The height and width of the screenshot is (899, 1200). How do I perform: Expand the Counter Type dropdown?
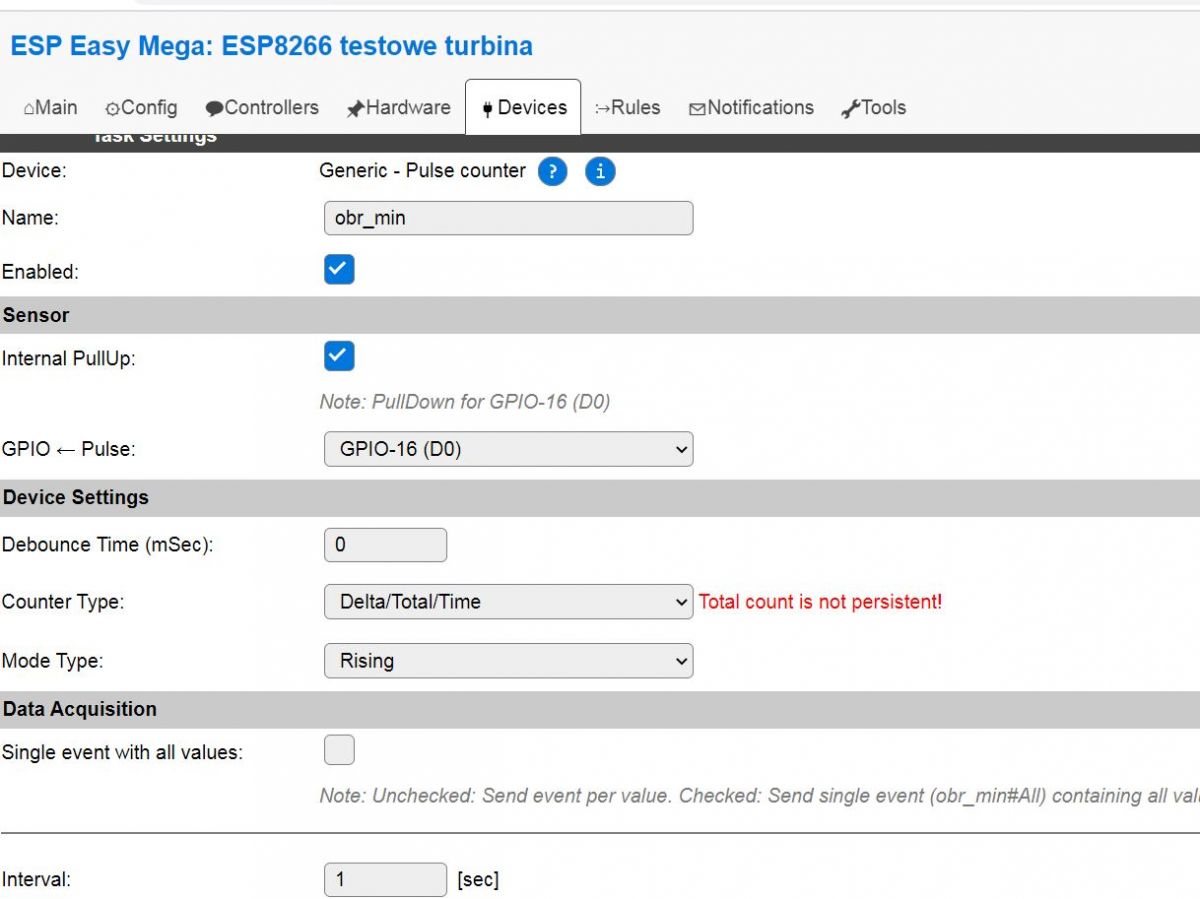point(508,601)
